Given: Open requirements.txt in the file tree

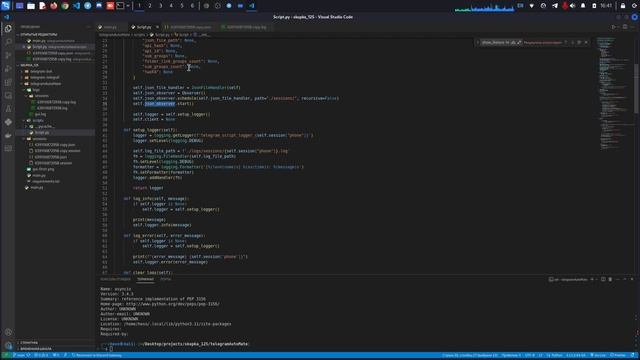Looking at the screenshot, I should pyautogui.click(x=46, y=181).
